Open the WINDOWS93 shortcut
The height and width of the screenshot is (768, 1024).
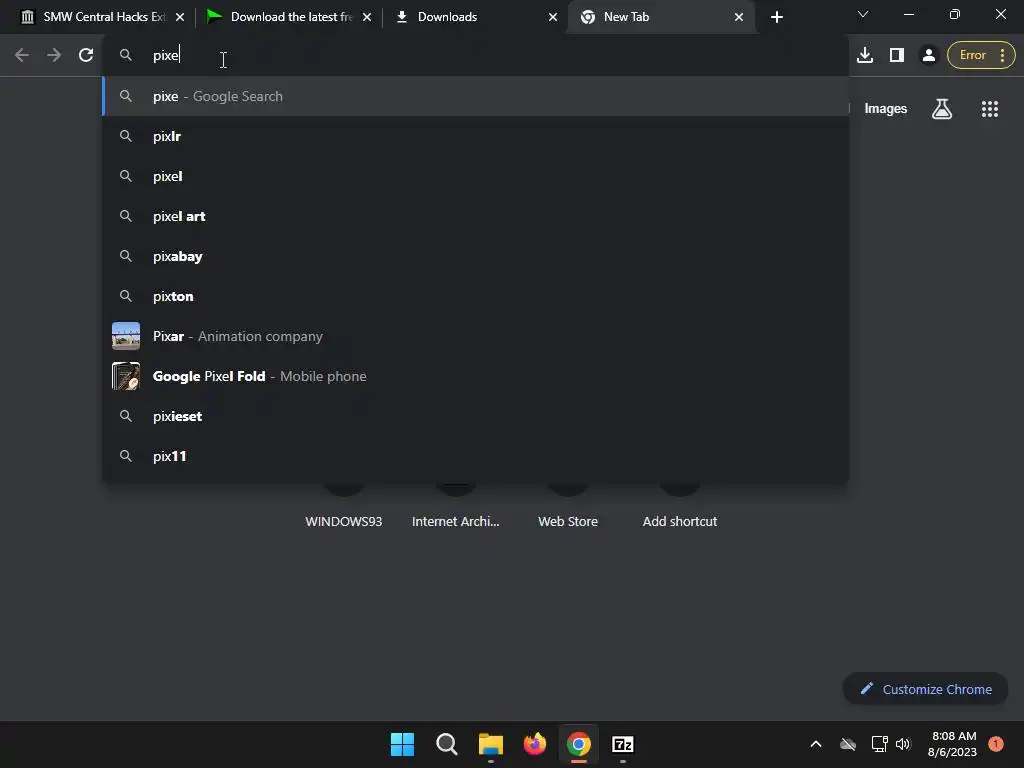pyautogui.click(x=344, y=521)
